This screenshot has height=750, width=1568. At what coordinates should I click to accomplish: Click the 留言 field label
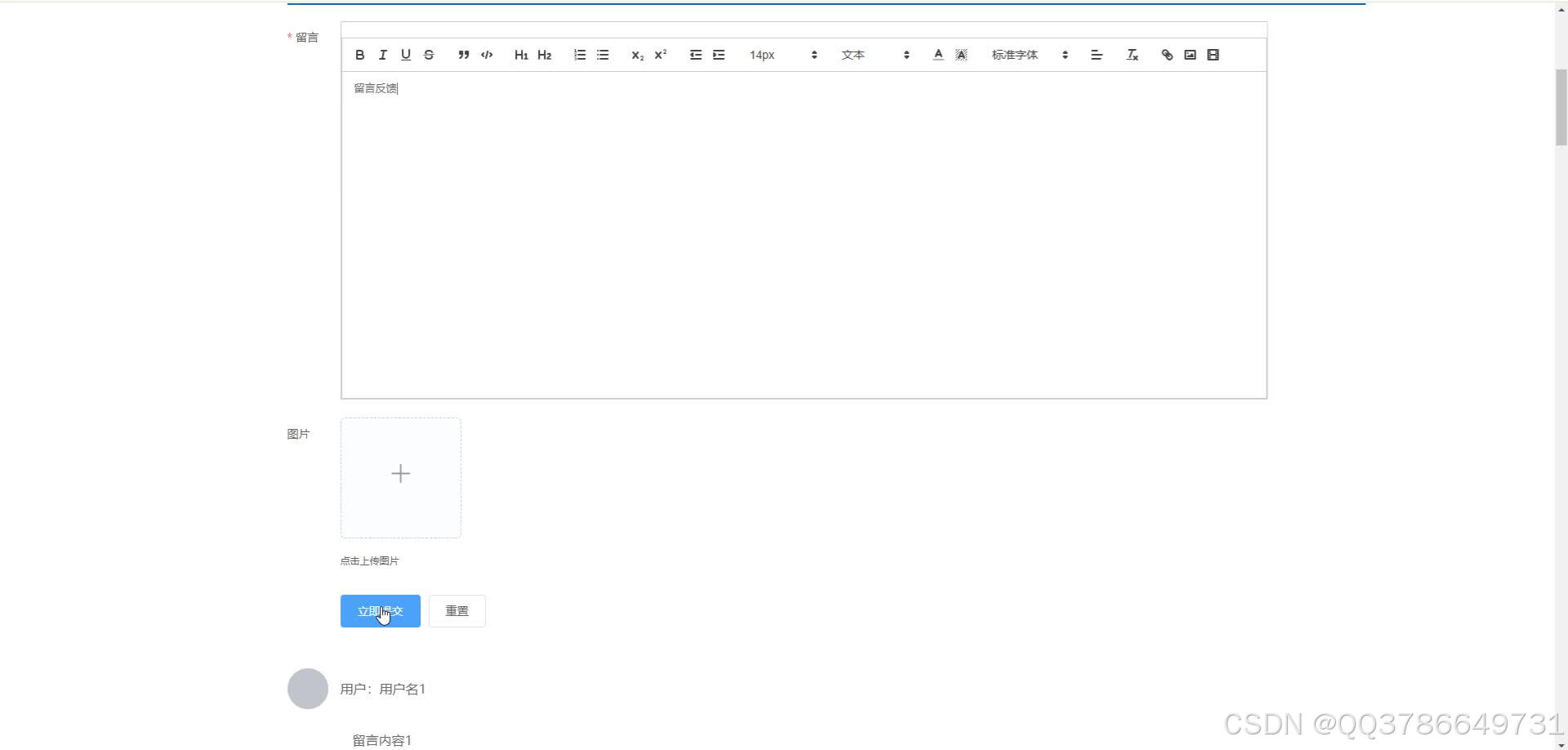307,38
